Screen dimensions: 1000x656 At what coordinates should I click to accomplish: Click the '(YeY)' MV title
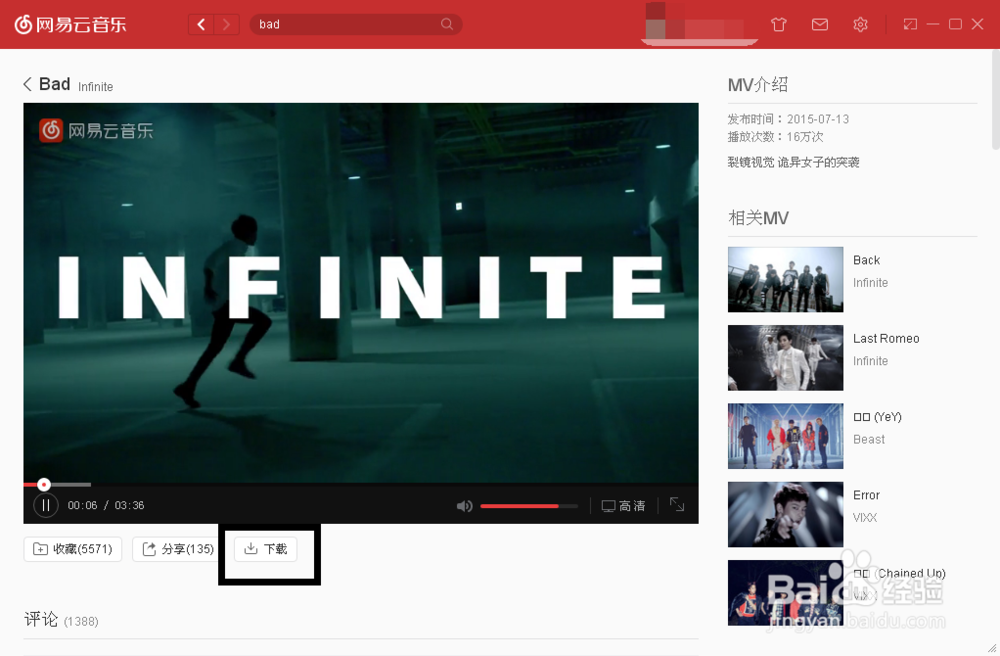[x=878, y=417]
